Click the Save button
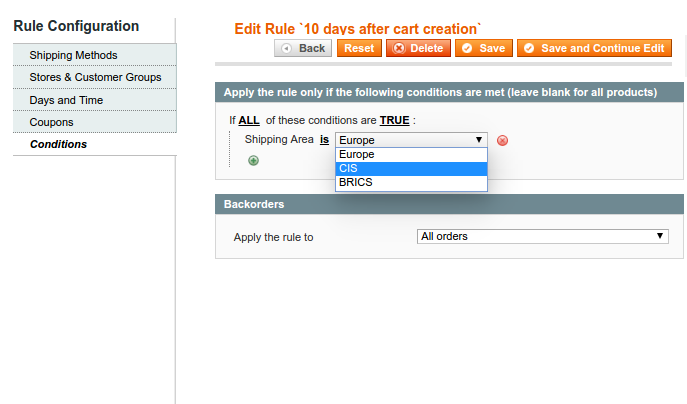687x404 pixels. pyautogui.click(x=483, y=48)
